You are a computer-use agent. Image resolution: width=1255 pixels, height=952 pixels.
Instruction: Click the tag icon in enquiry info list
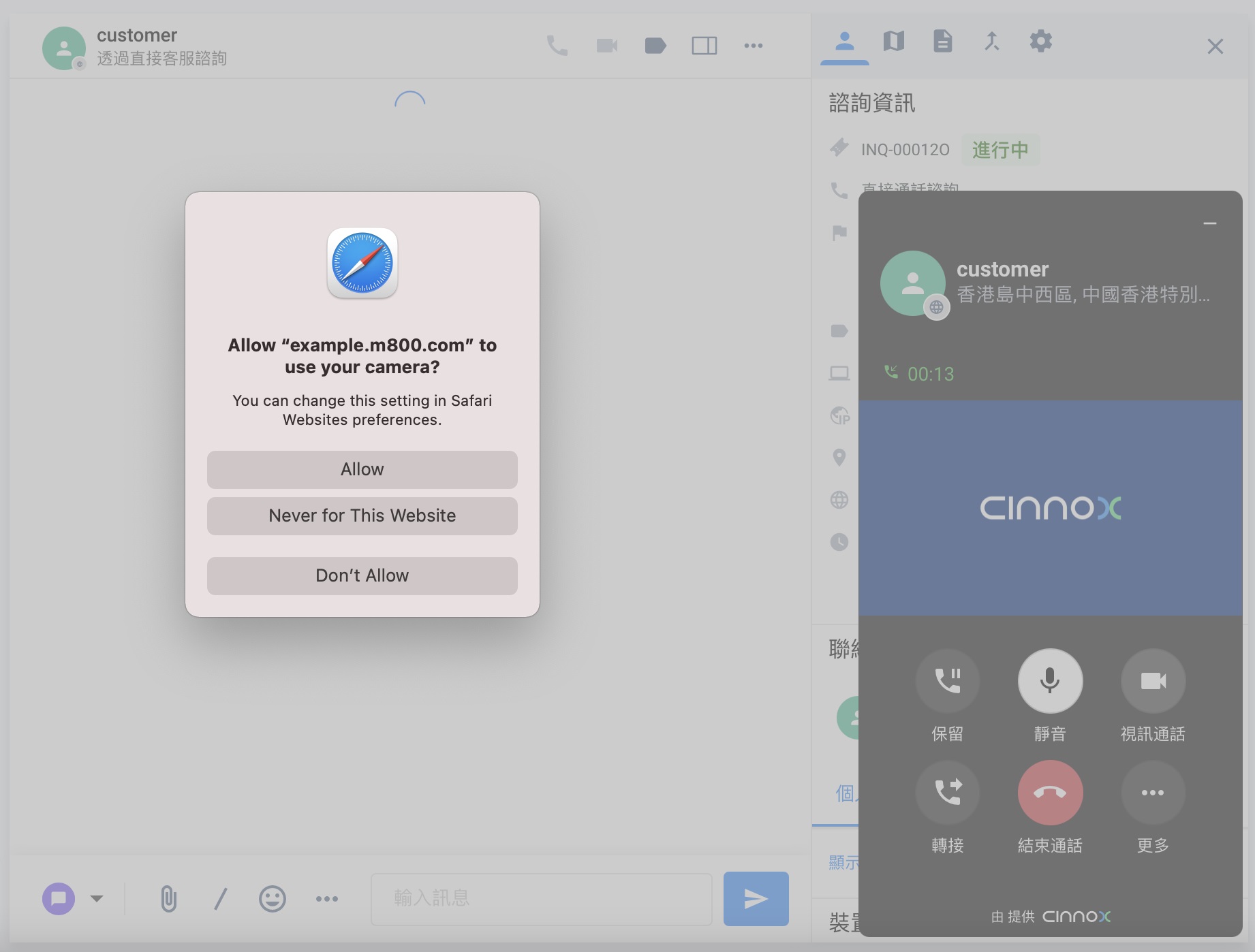[839, 331]
